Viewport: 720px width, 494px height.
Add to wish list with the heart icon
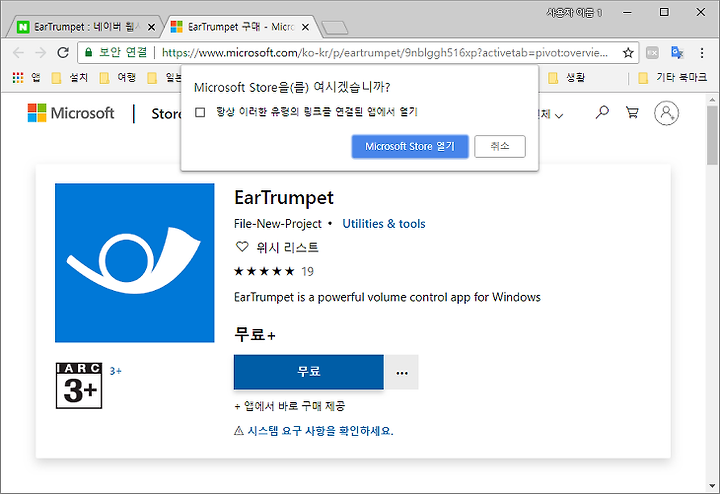242,247
